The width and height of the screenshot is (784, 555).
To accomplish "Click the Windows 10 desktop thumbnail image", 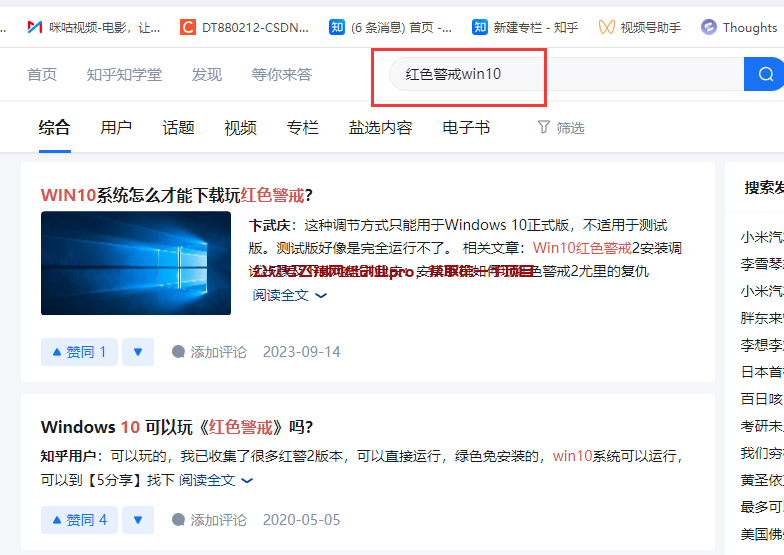I will [136, 263].
